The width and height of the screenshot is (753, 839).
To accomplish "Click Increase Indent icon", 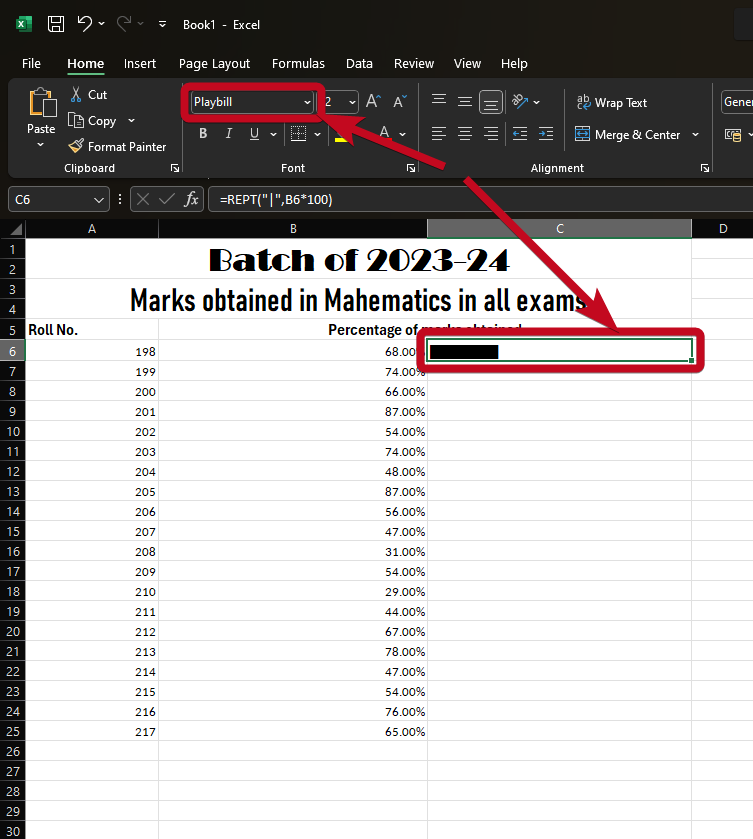I will 546,133.
